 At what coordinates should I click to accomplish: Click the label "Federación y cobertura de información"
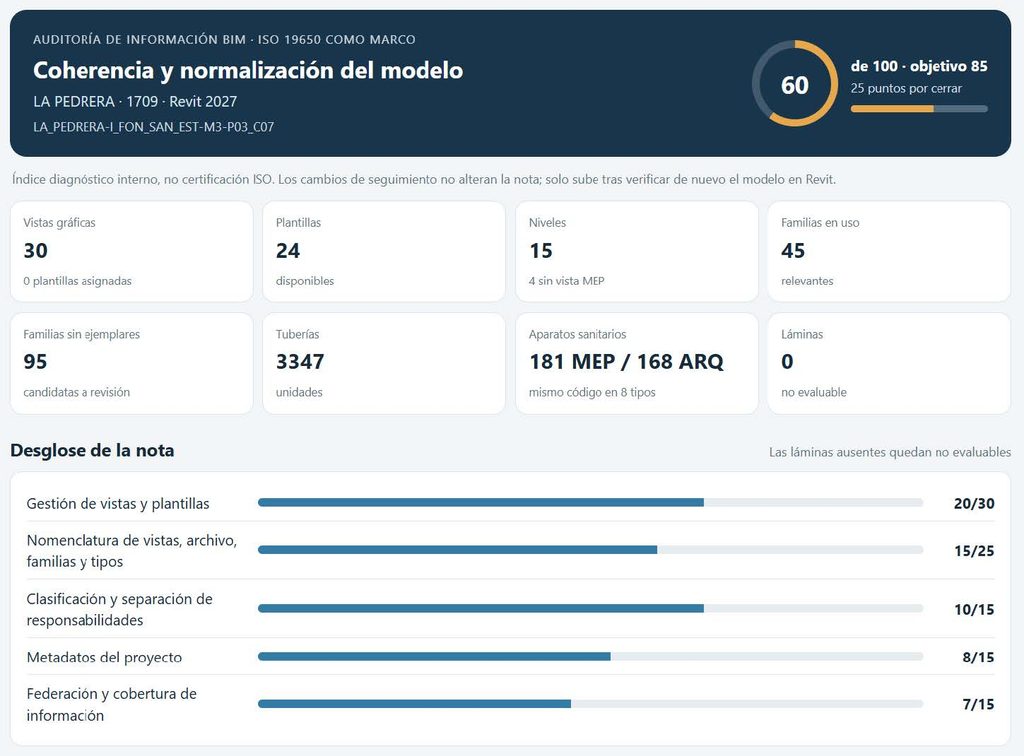112,704
